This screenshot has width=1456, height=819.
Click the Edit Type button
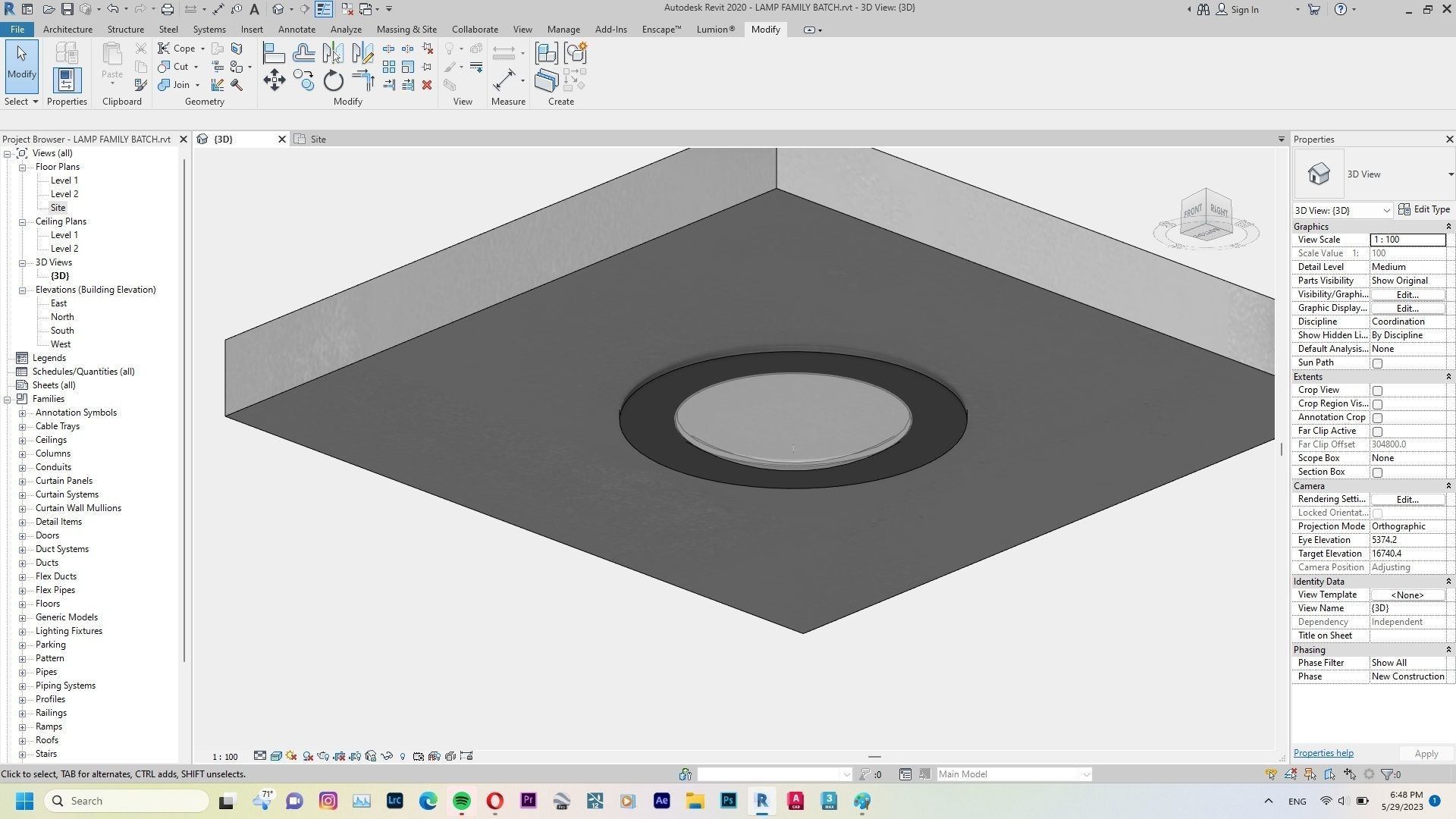coord(1423,209)
